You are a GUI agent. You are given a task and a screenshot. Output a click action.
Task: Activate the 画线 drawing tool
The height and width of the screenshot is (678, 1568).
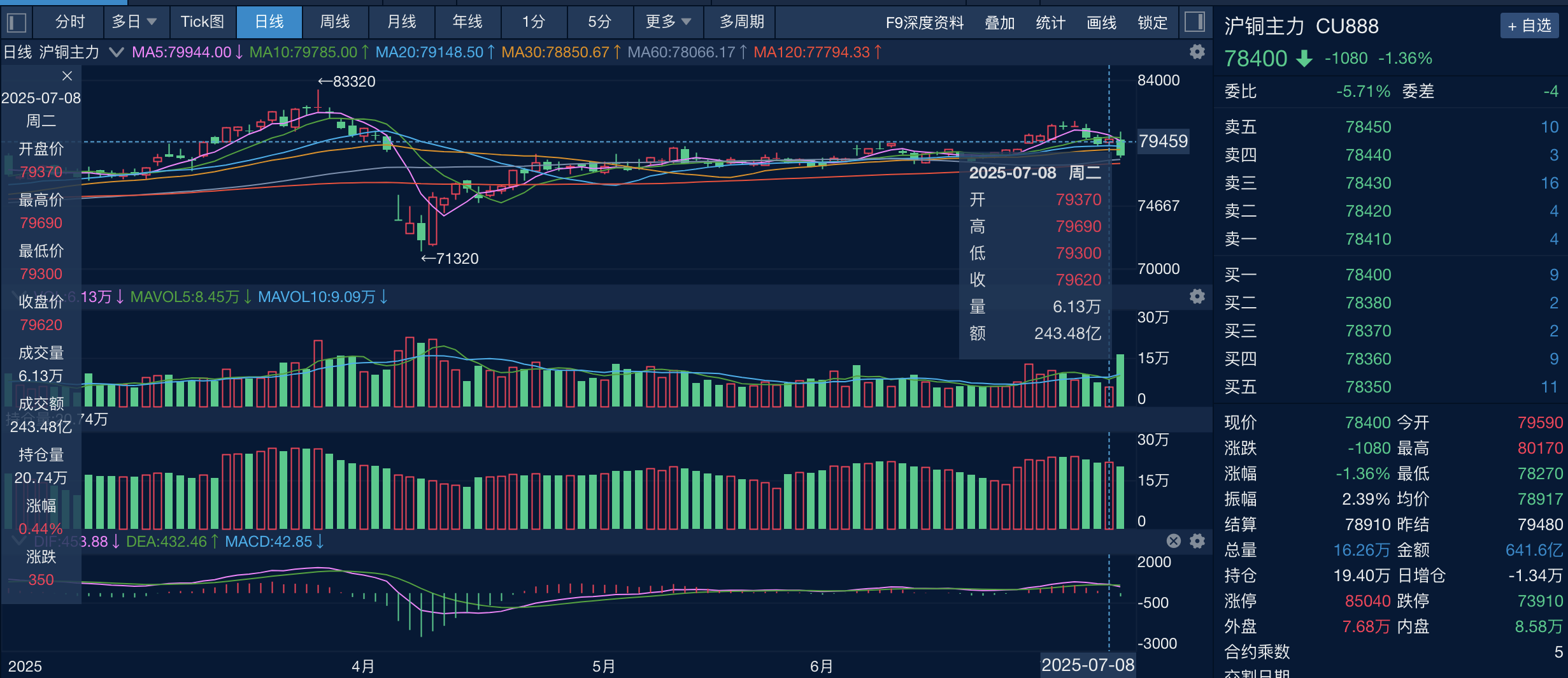pos(1101,22)
